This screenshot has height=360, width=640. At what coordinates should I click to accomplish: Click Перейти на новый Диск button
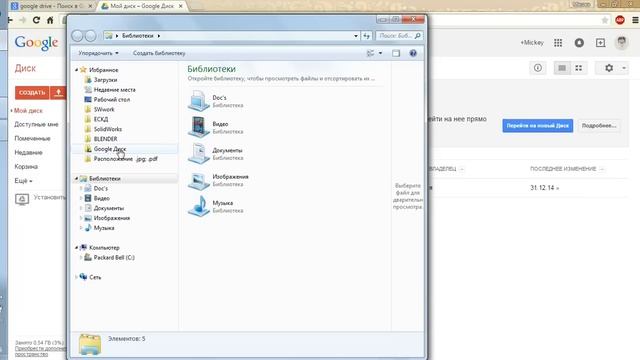tap(538, 126)
